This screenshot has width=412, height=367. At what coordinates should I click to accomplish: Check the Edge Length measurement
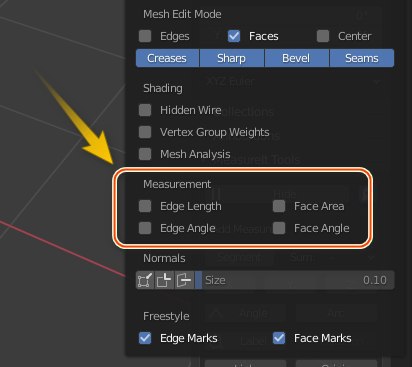point(145,206)
